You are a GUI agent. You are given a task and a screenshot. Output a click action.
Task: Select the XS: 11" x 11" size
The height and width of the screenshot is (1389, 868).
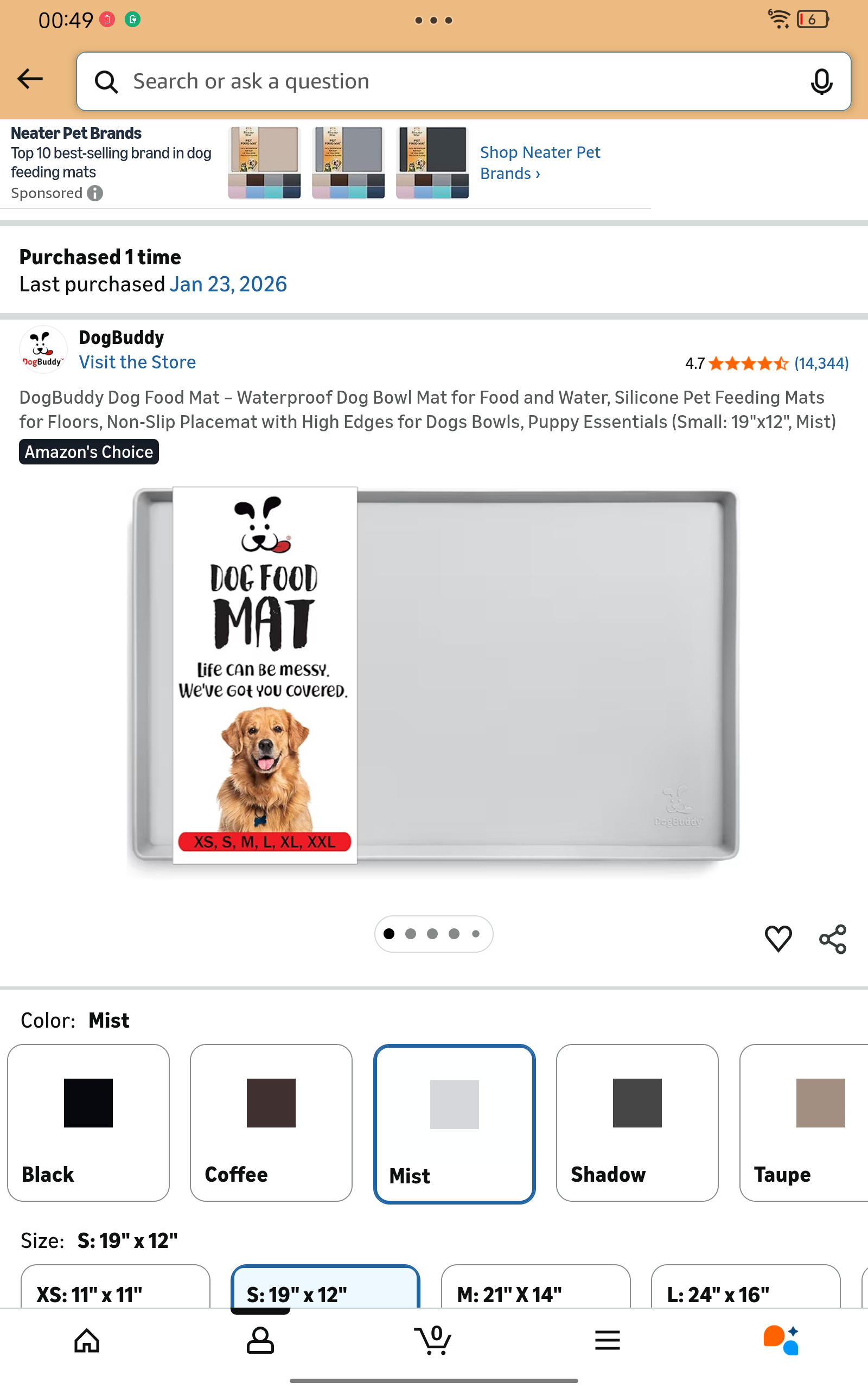point(116,1287)
